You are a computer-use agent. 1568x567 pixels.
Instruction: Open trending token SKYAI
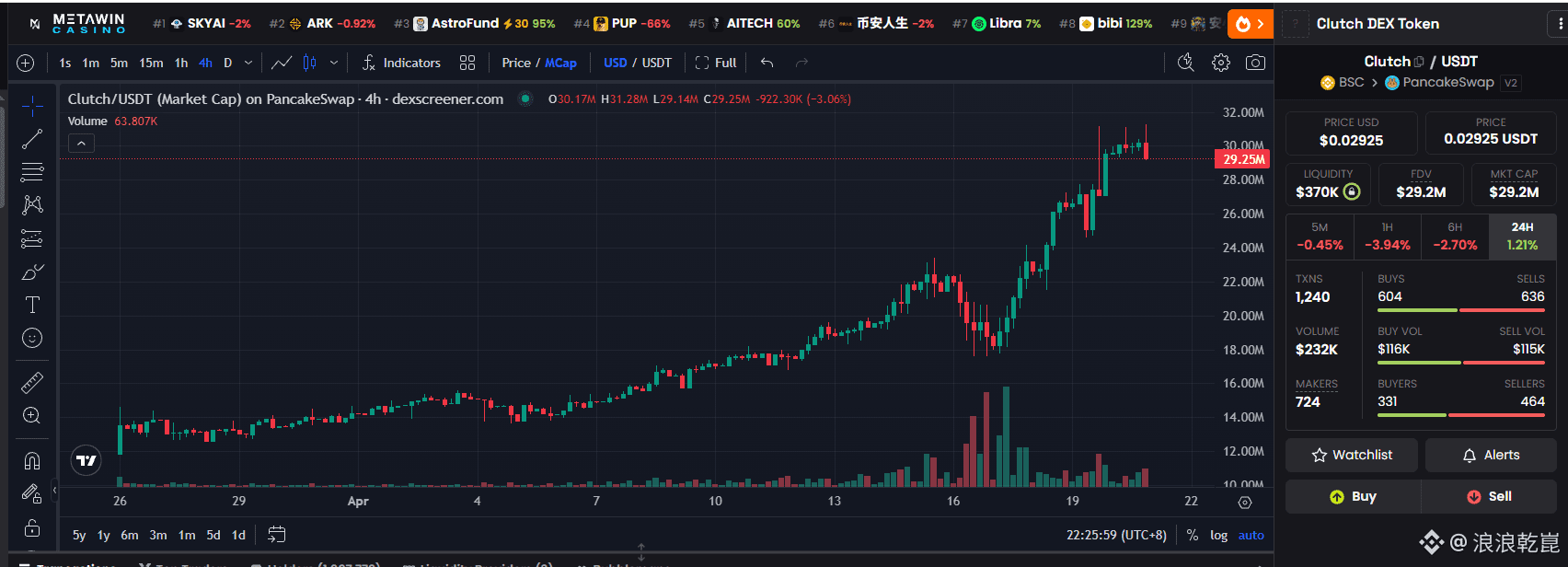click(x=201, y=23)
